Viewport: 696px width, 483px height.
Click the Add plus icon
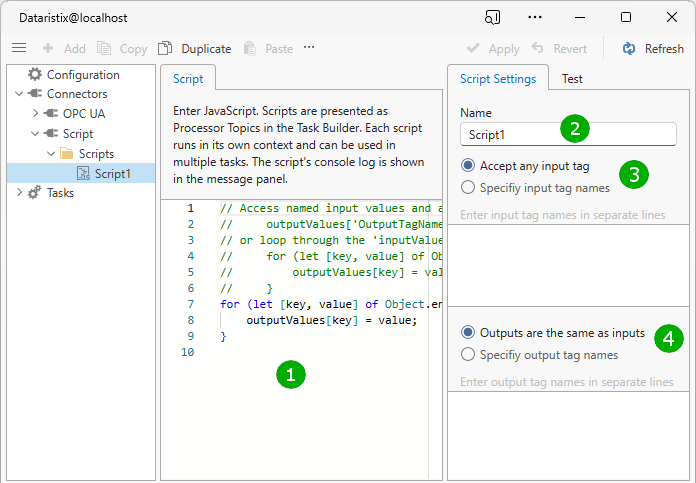coord(48,48)
